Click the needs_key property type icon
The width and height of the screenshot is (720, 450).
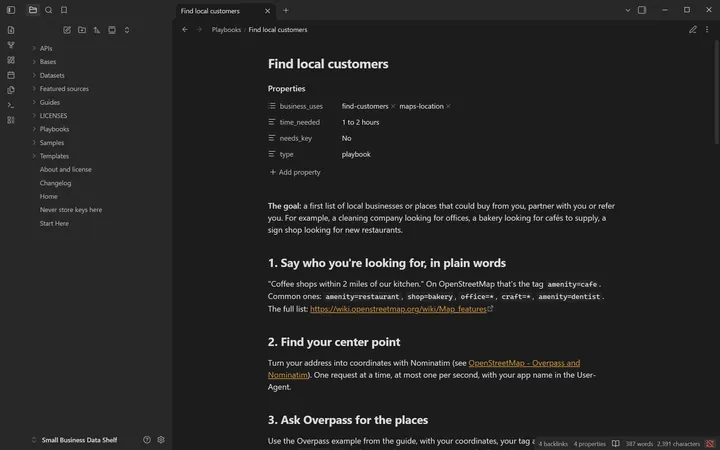click(x=272, y=138)
